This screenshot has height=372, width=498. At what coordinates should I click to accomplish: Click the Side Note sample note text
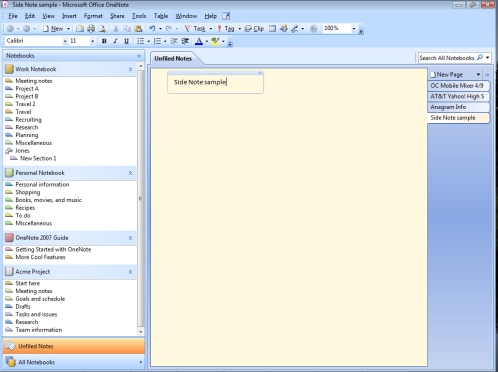pyautogui.click(x=200, y=82)
